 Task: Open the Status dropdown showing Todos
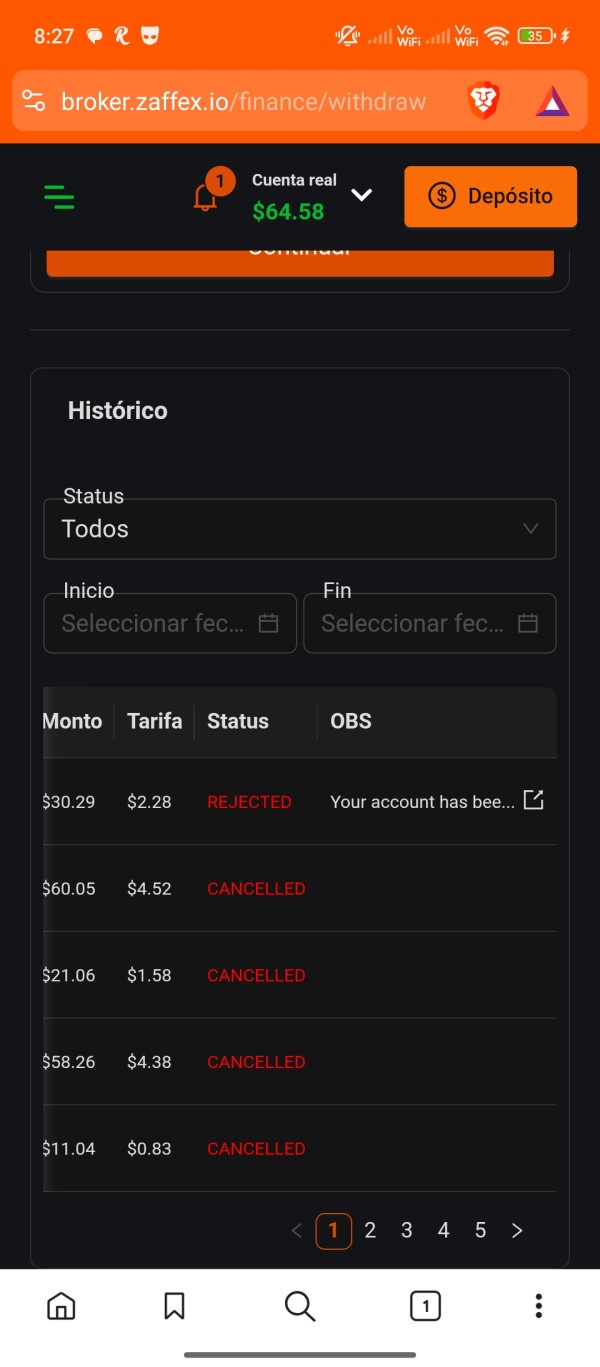tap(300, 529)
